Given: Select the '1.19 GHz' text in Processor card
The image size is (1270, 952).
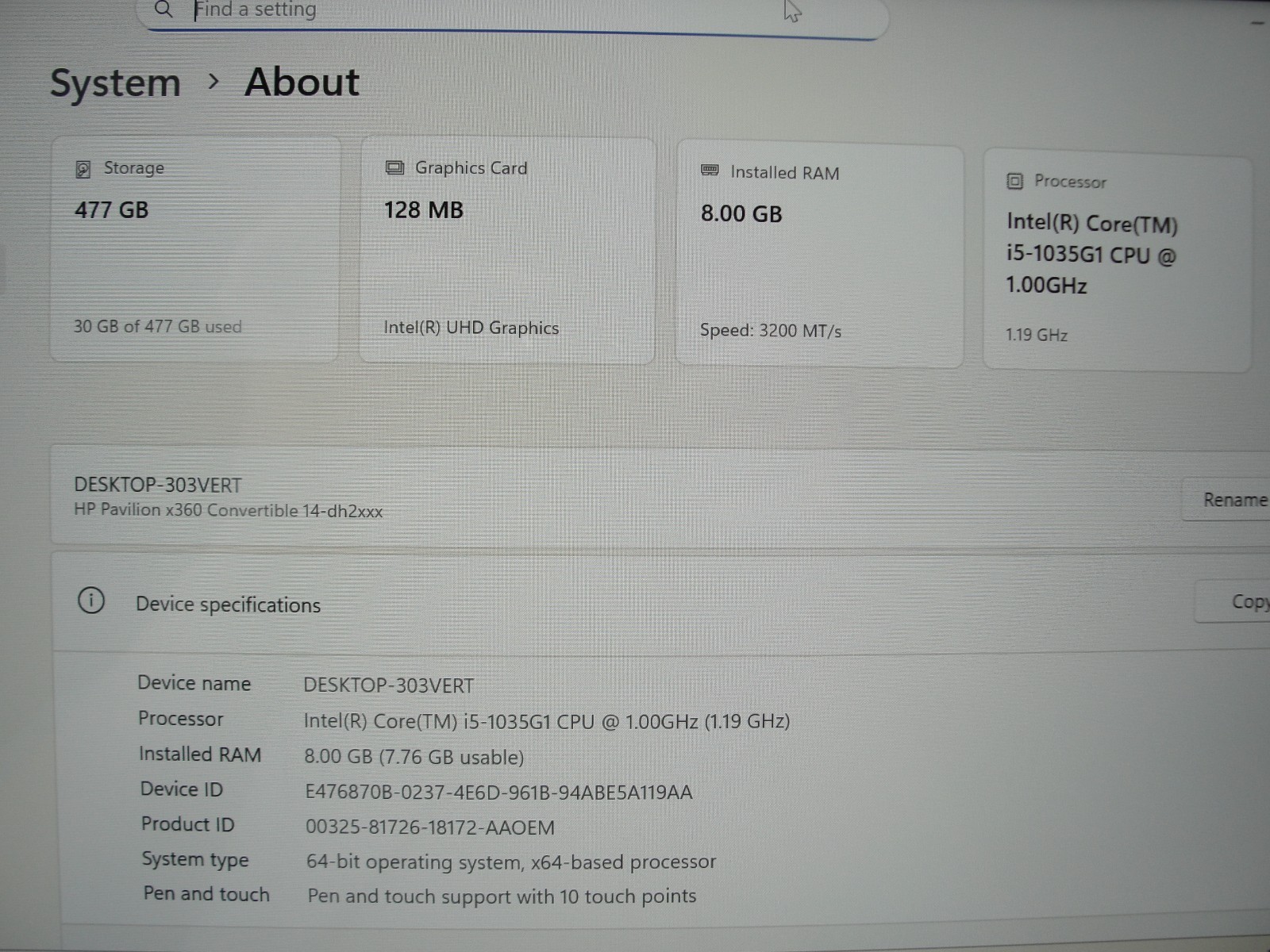Looking at the screenshot, I should 1037,335.
